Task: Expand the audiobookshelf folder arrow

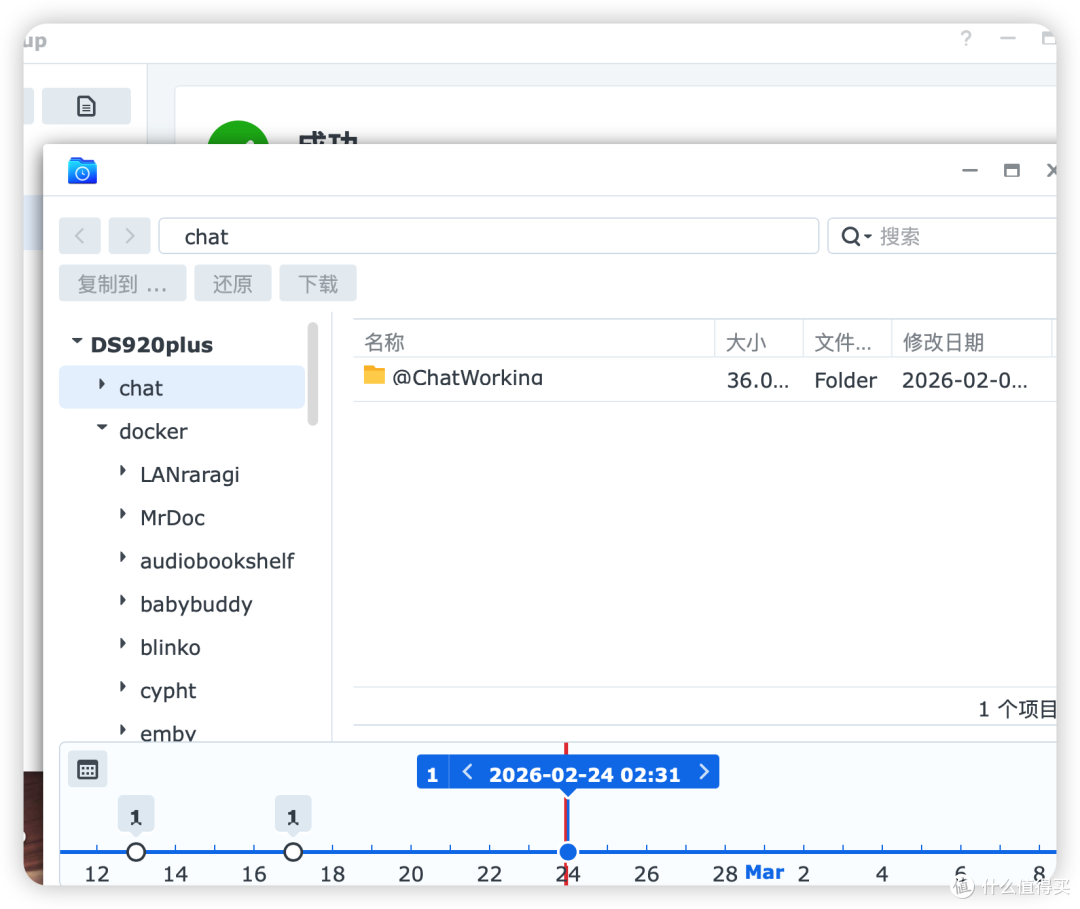Action: pyautogui.click(x=123, y=557)
